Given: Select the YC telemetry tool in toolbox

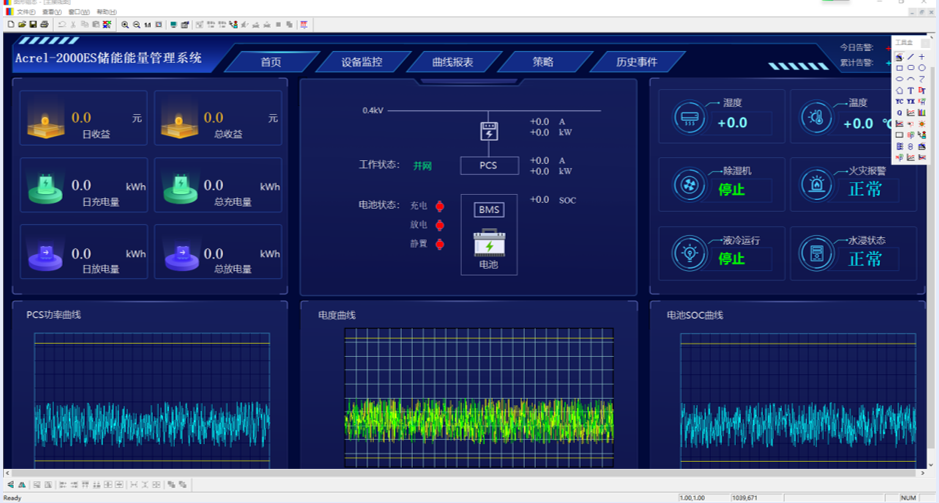Looking at the screenshot, I should 899,102.
